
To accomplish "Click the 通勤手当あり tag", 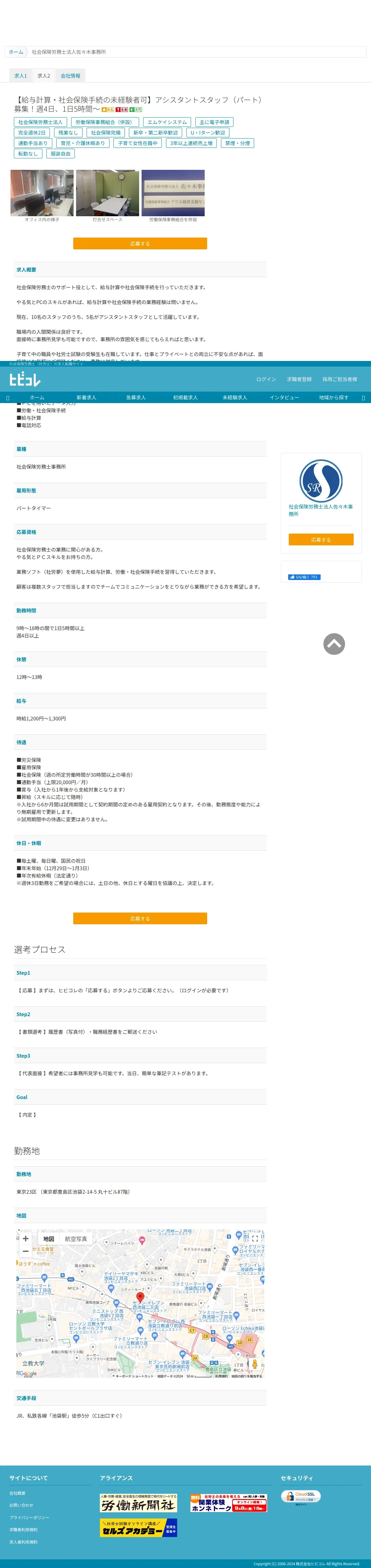I will pyautogui.click(x=33, y=143).
